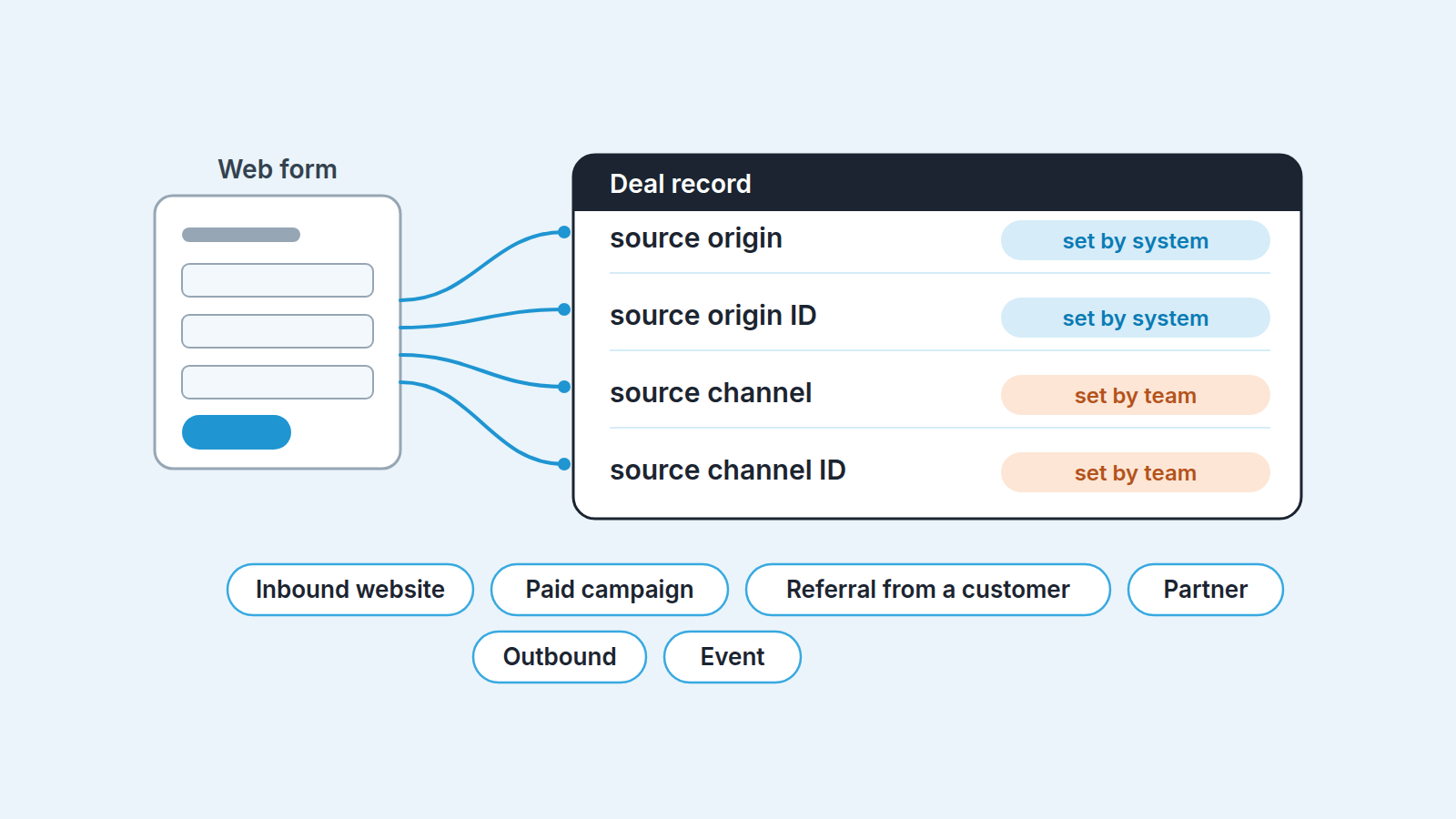Click 'set by system' badge for source origin ID
Screen dimensions: 1456x819
click(x=1136, y=318)
